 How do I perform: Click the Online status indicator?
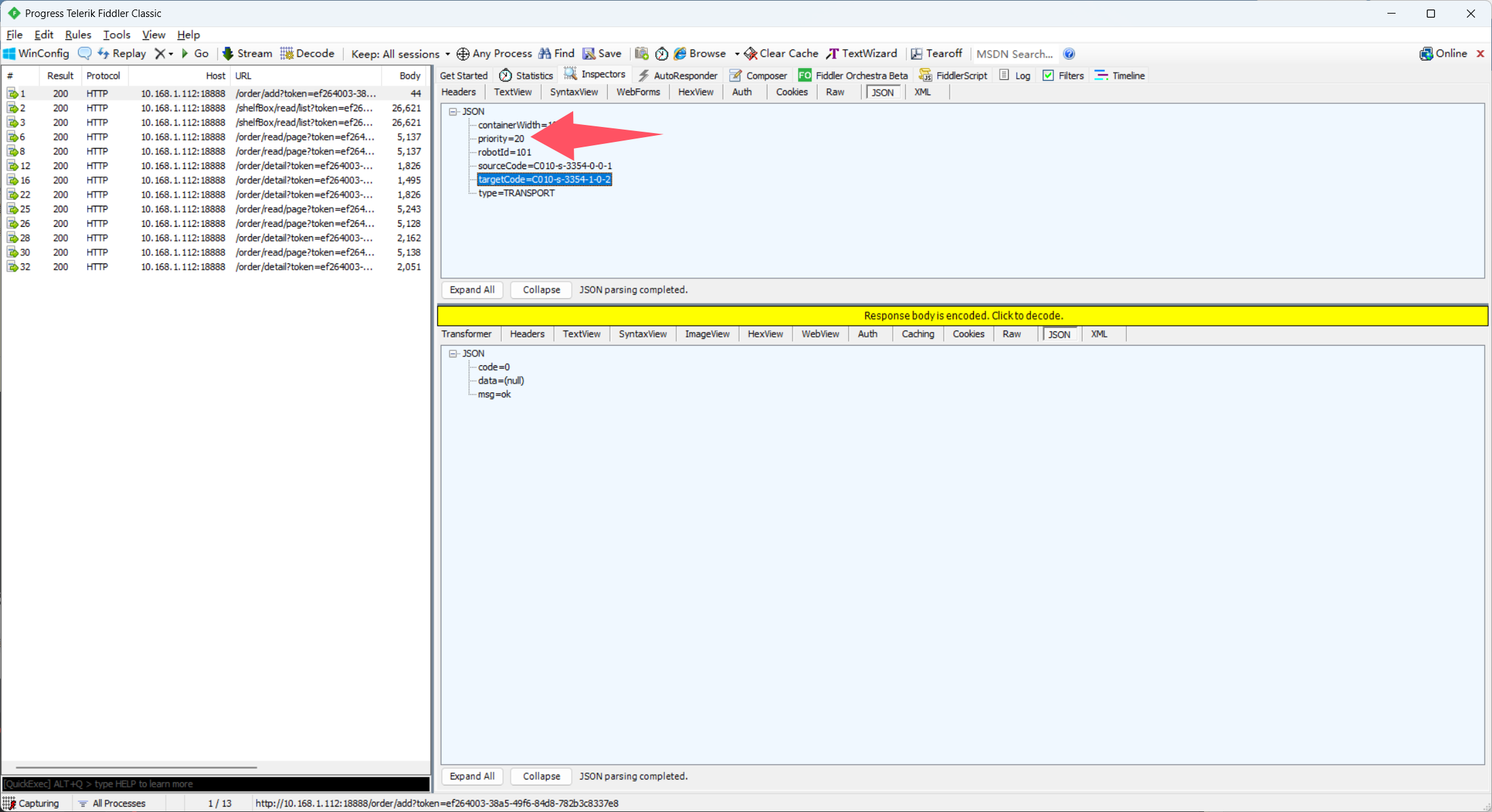tap(1443, 54)
